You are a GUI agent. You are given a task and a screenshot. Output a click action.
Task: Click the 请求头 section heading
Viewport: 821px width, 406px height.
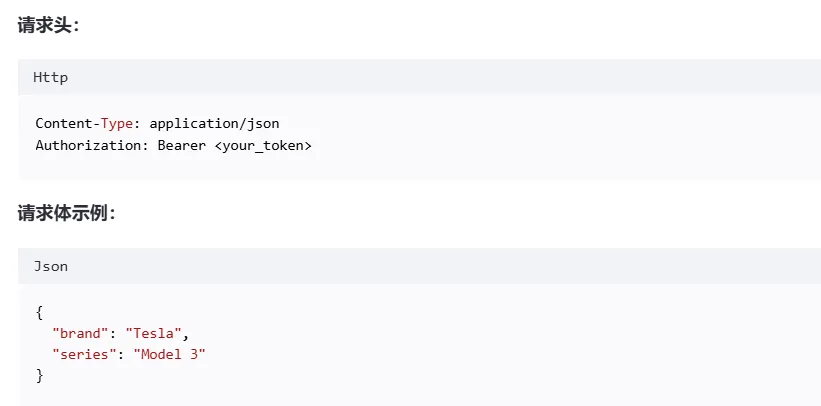coord(47,25)
